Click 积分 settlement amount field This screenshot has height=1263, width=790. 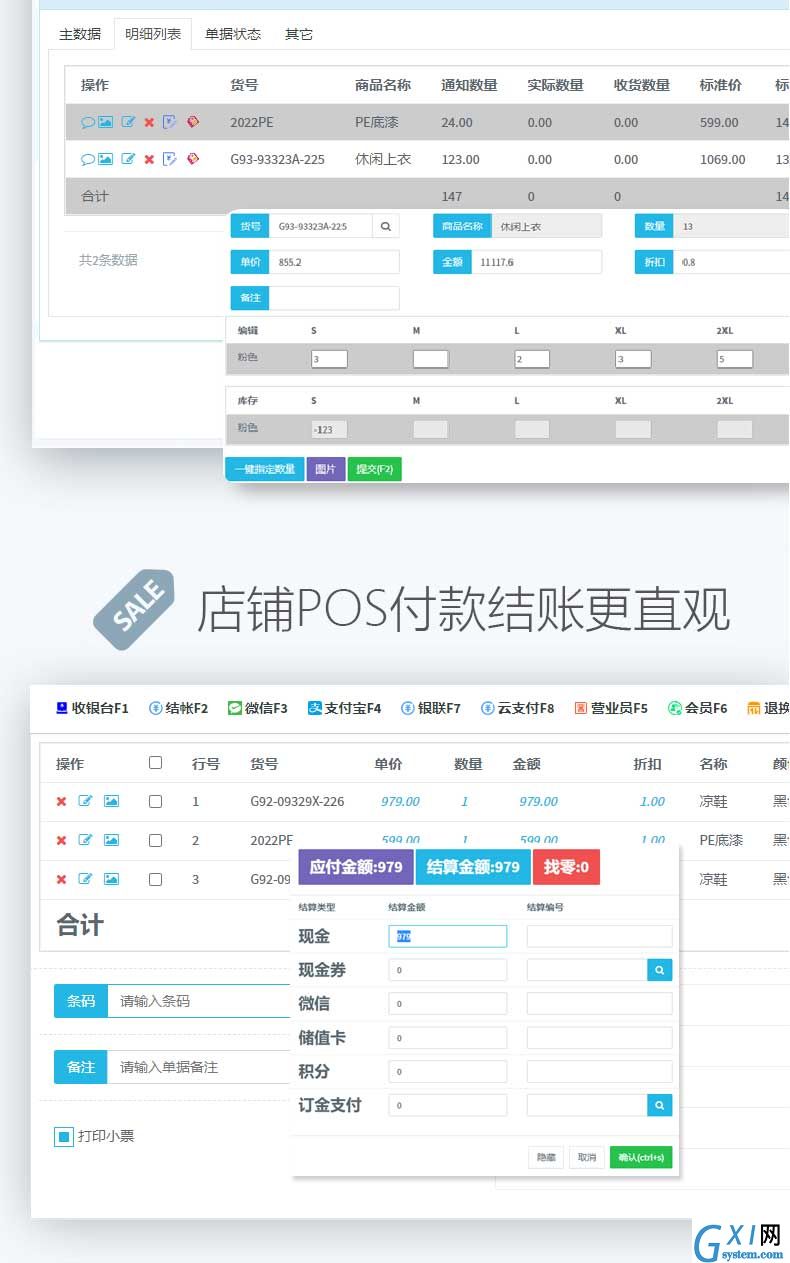(x=447, y=1071)
